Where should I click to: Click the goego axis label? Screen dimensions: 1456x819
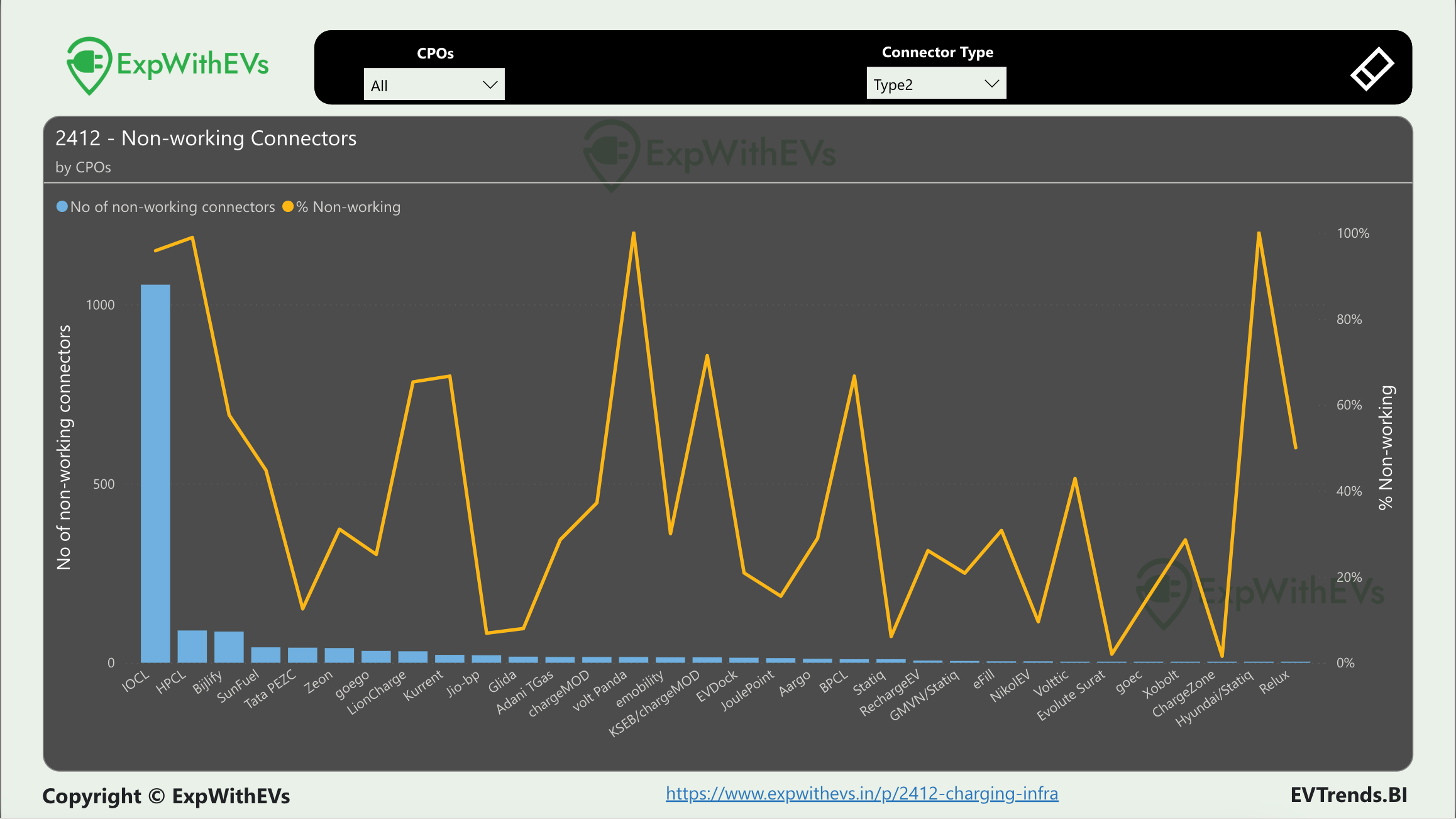click(x=353, y=684)
